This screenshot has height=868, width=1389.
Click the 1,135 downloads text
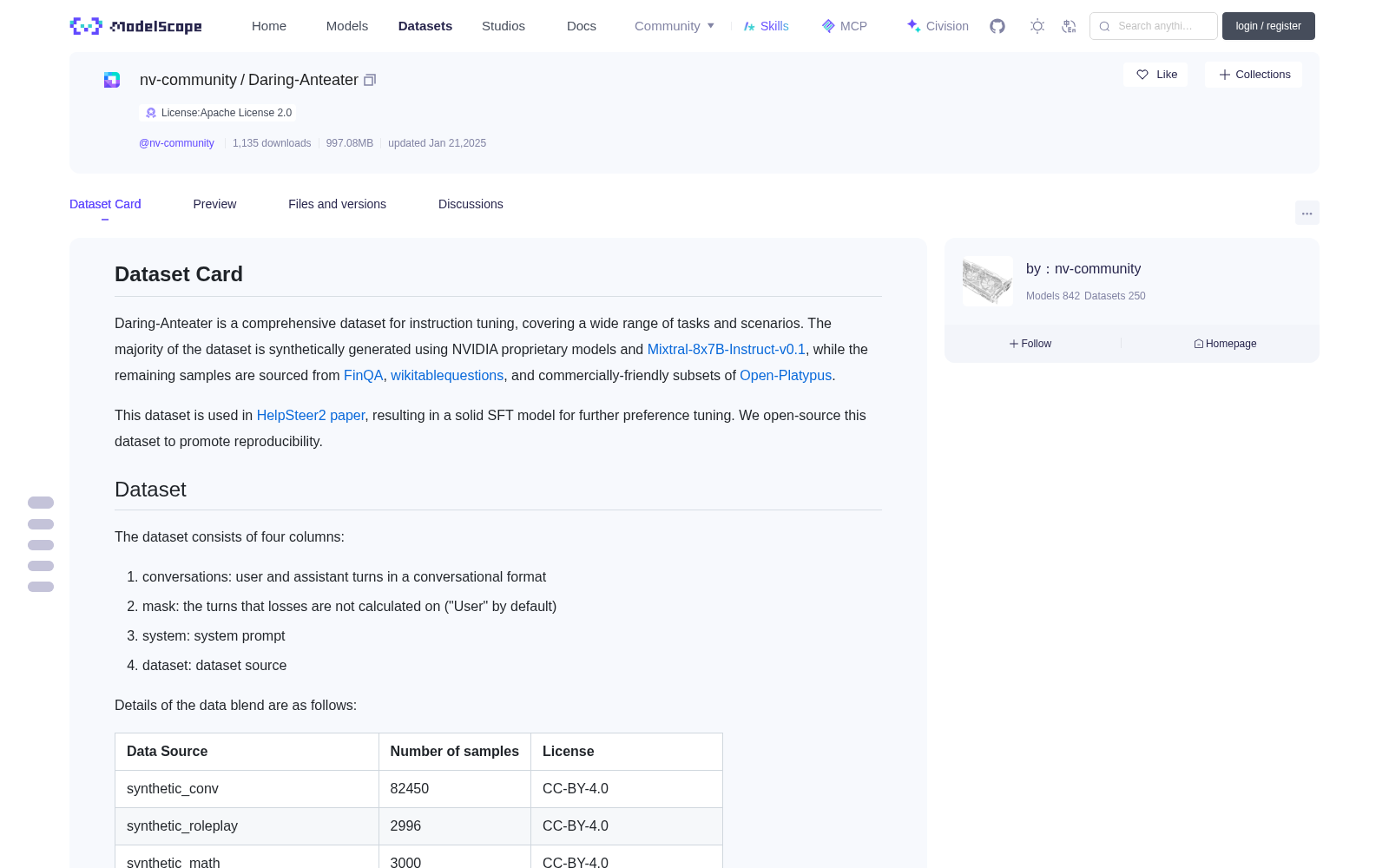coord(272,143)
